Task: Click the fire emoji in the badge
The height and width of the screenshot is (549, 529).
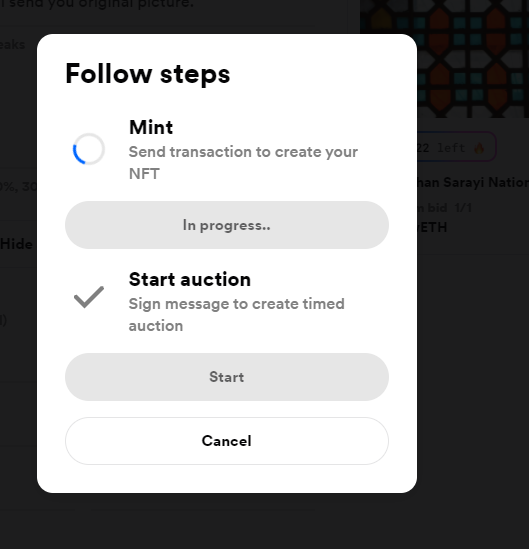Action: [479, 148]
